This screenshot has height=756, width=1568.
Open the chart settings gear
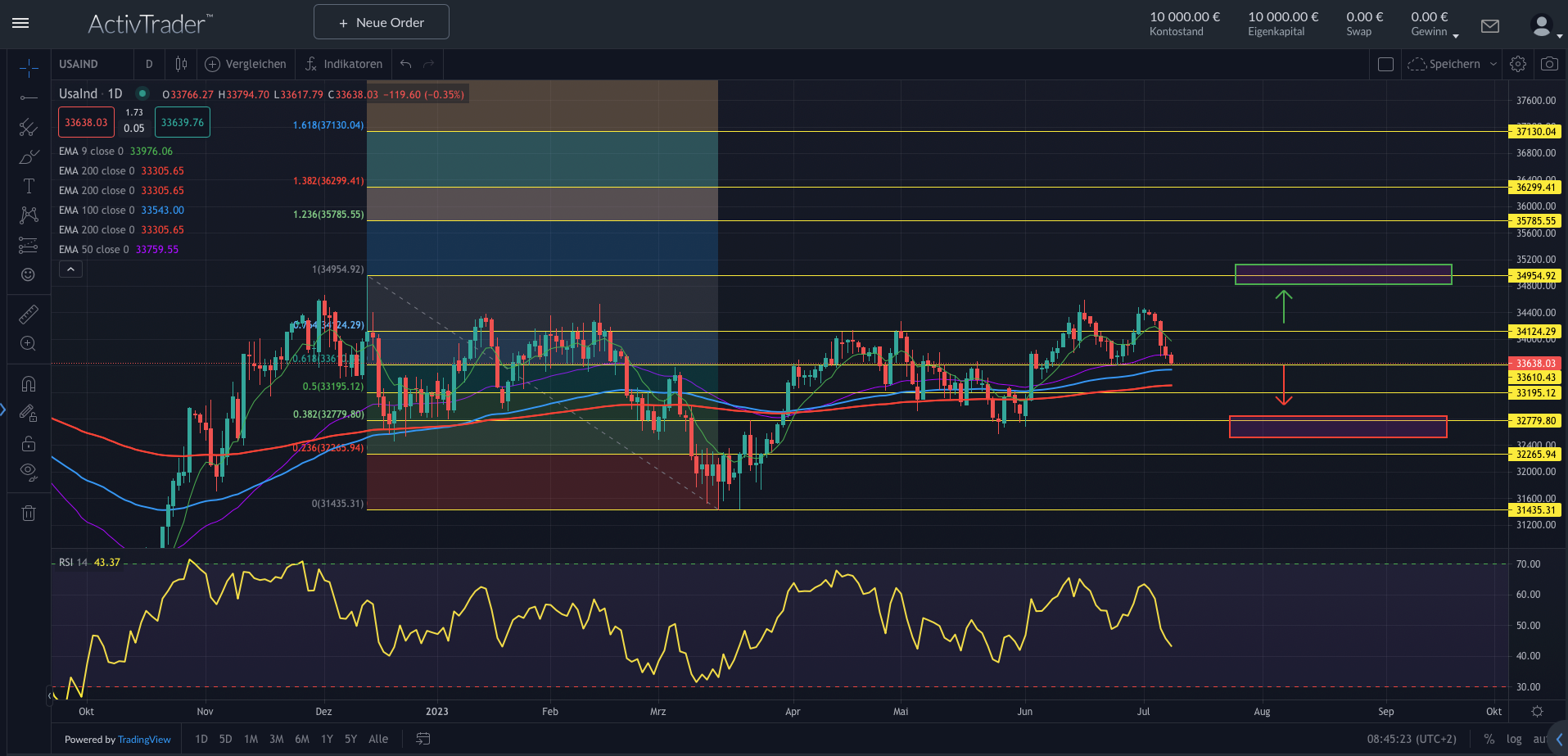(x=1518, y=64)
